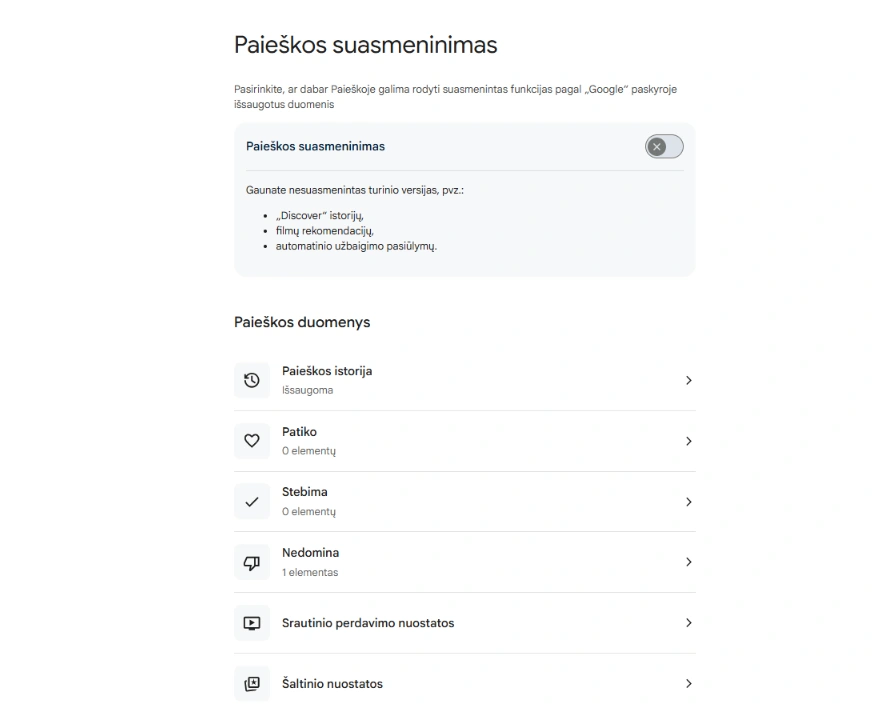874x704 pixels.
Task: Click the arrow next to Šaltinio nuostatos
Action: click(688, 683)
